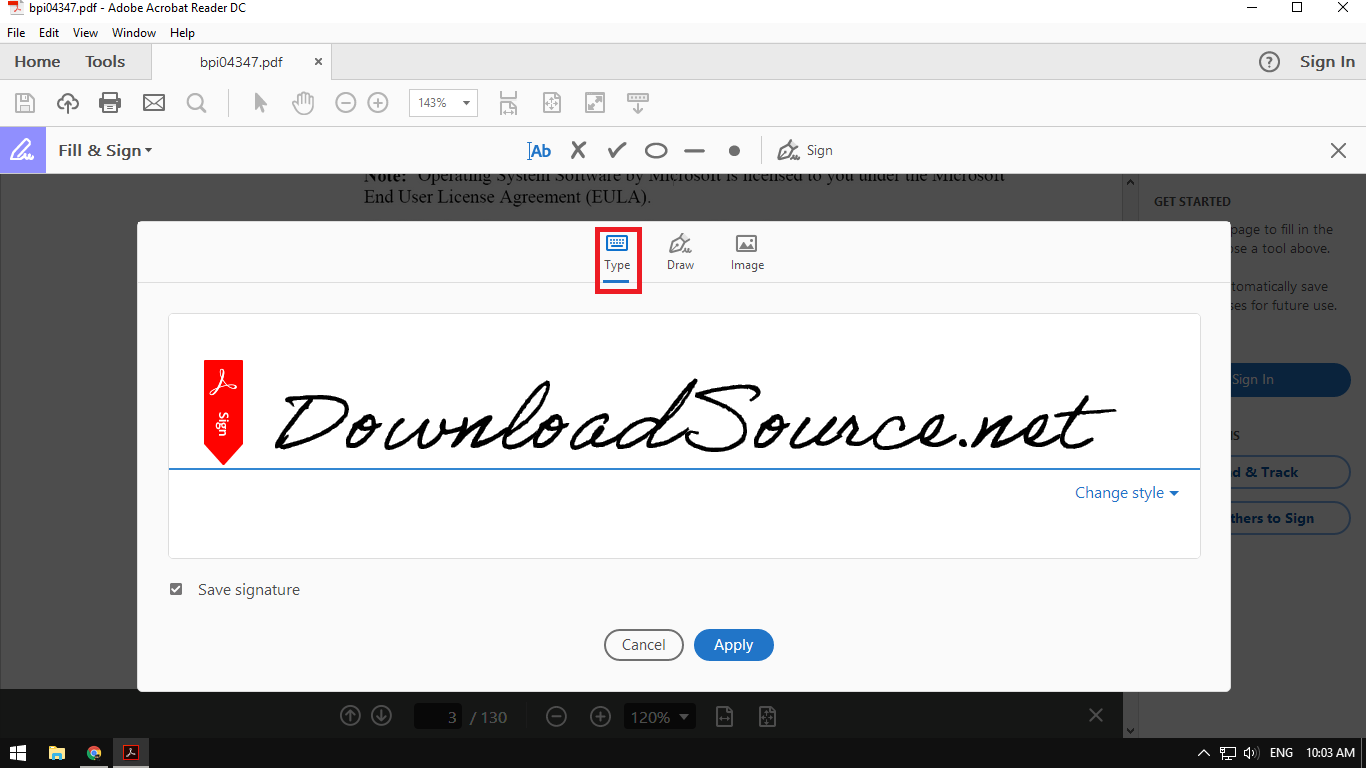Select the hand pan tool
Screen dimensions: 1366x768
tap(303, 102)
